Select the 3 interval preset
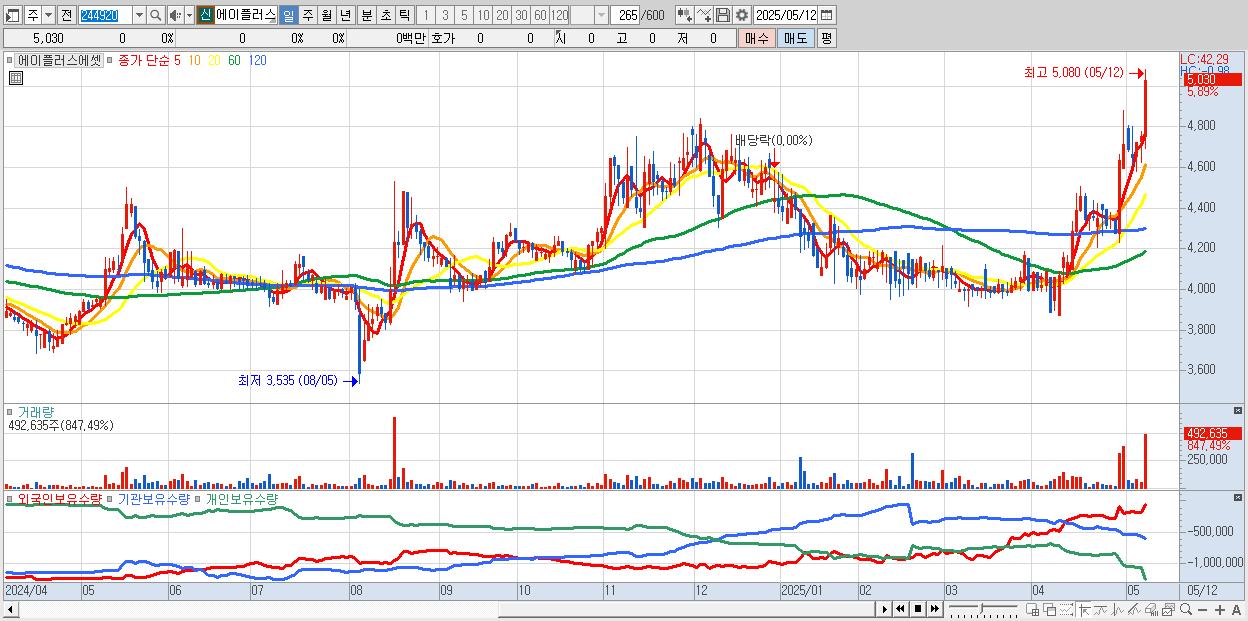The width and height of the screenshot is (1248, 621). click(445, 15)
